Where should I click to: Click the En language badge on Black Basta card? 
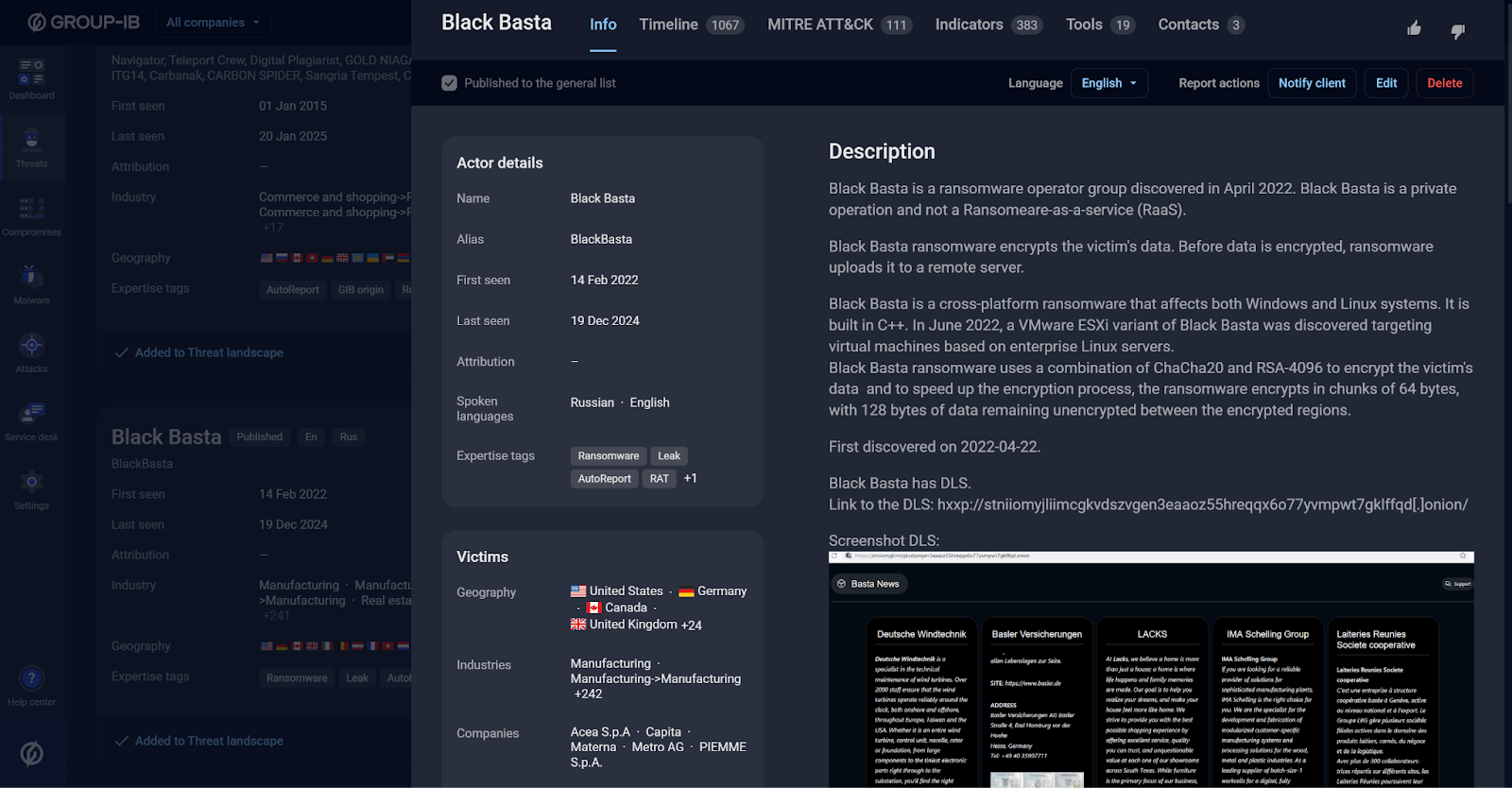point(311,437)
